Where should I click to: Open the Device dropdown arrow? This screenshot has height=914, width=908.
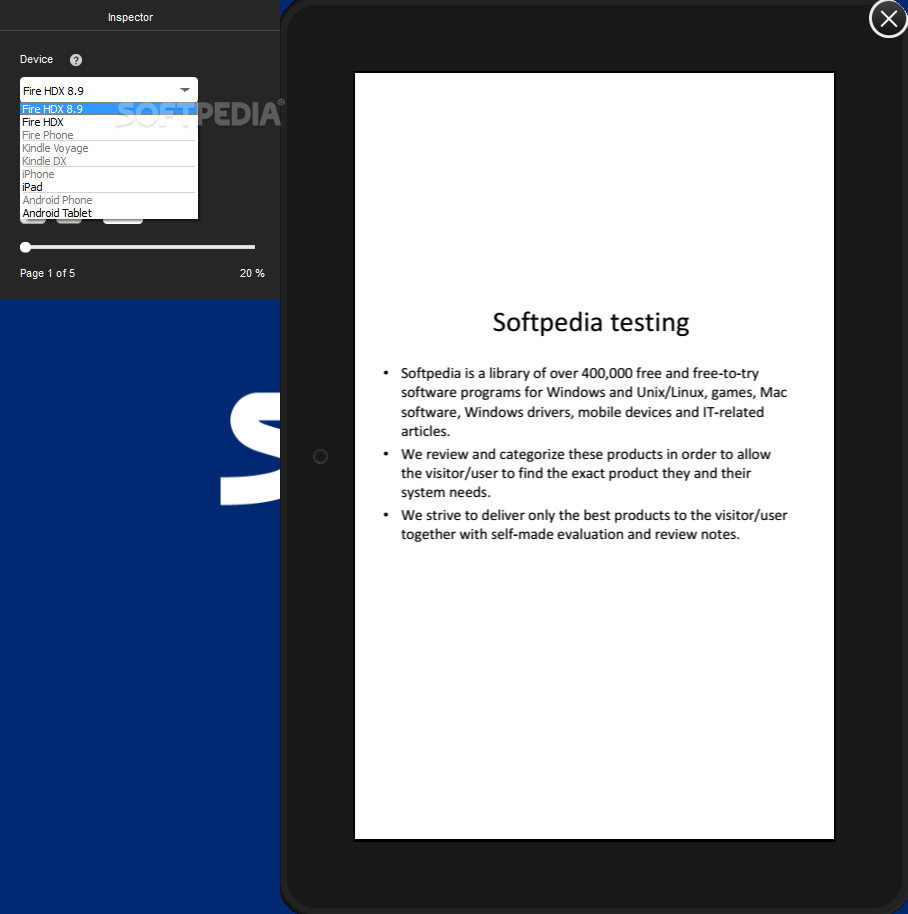[x=185, y=90]
